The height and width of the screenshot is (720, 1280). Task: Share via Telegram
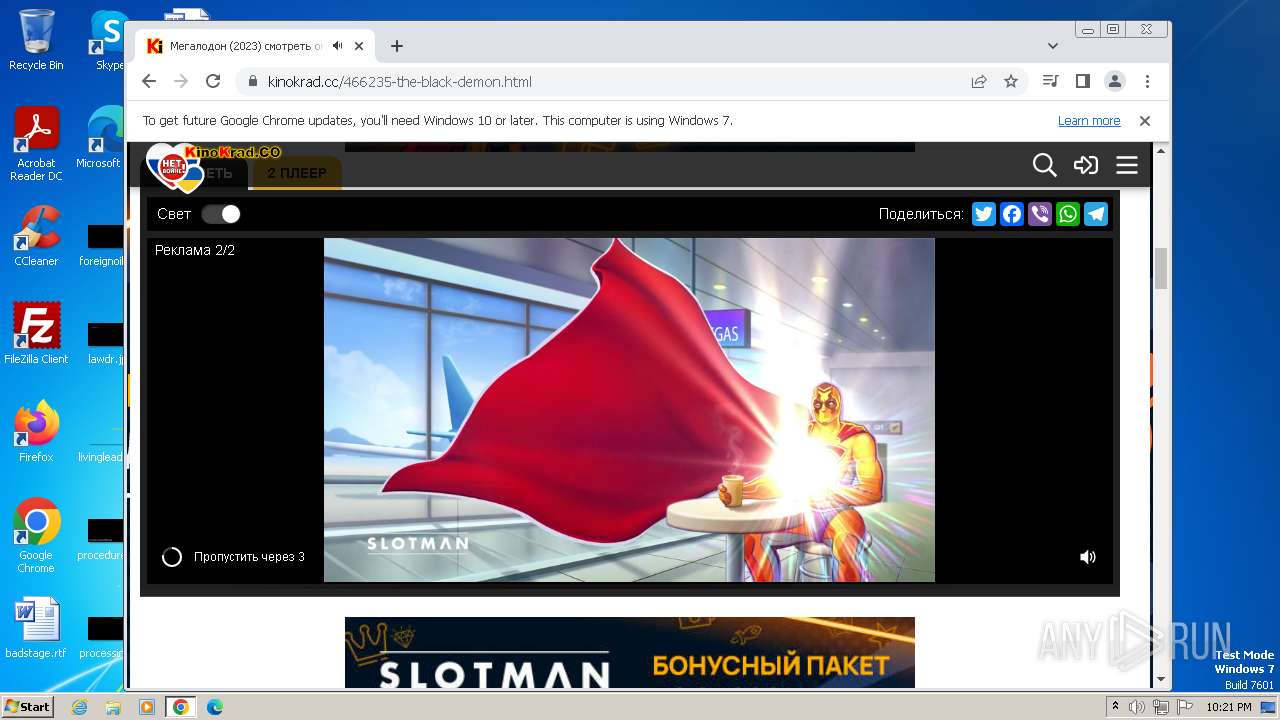[1096, 214]
